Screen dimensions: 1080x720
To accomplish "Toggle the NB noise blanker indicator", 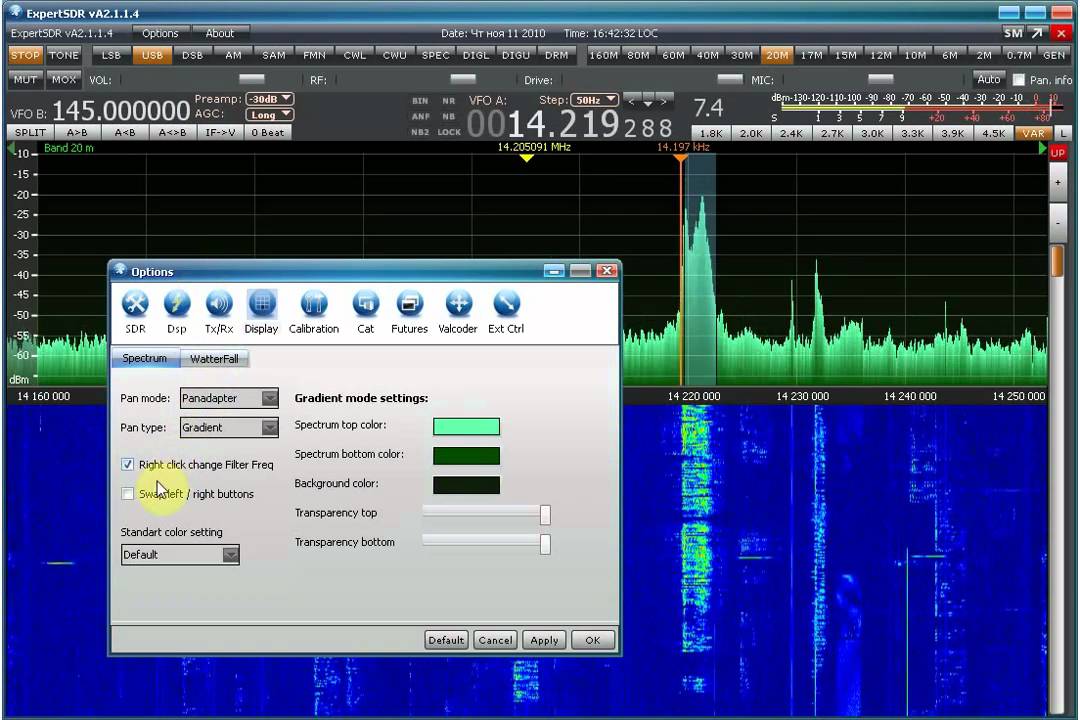I will coord(449,116).
